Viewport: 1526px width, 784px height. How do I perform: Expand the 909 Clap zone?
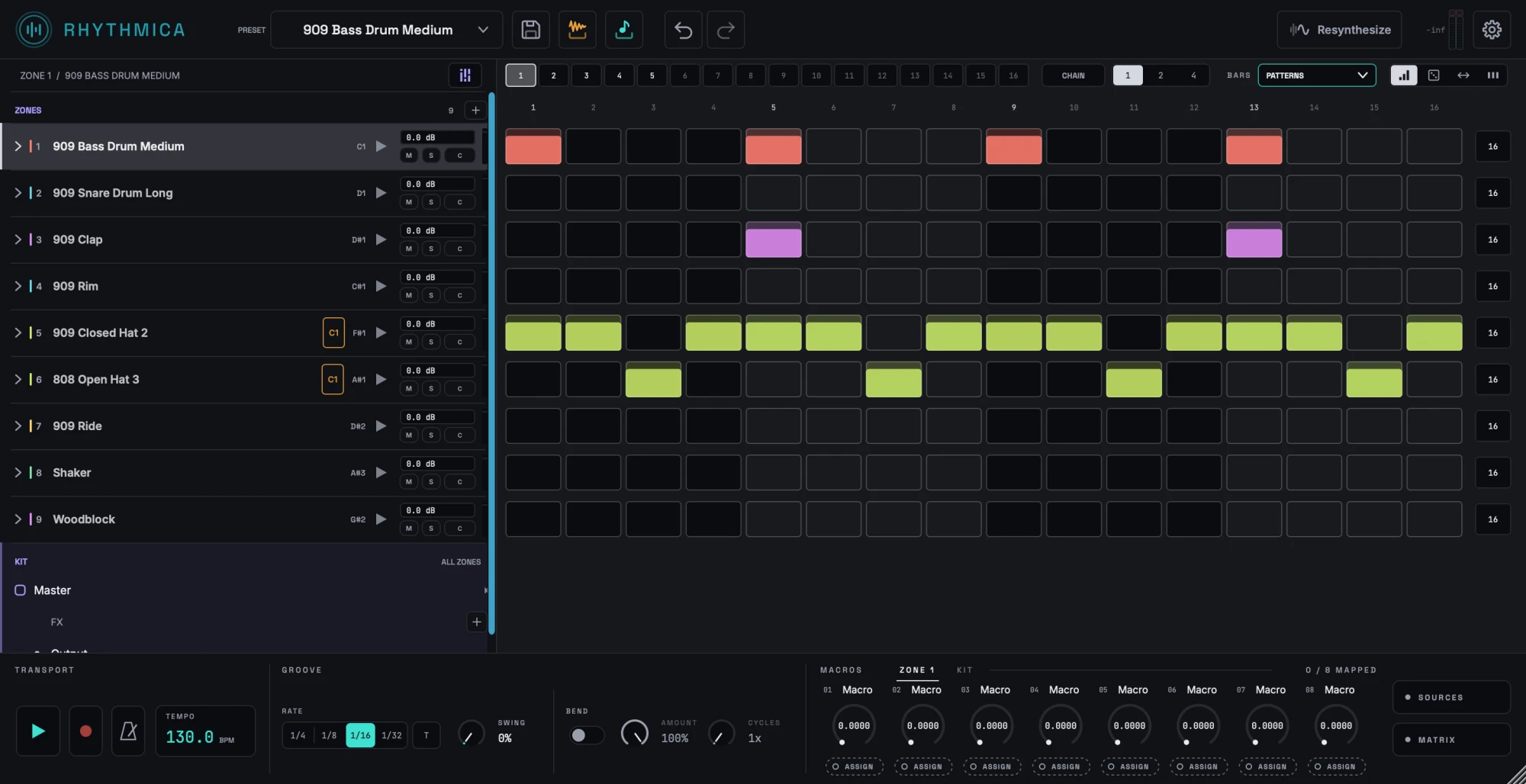[18, 239]
